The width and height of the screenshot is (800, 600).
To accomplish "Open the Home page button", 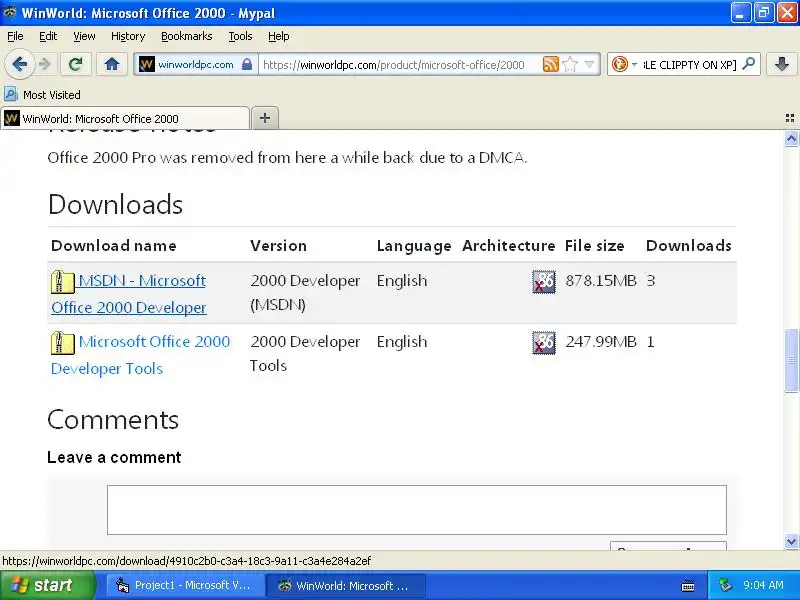I will tap(112, 64).
